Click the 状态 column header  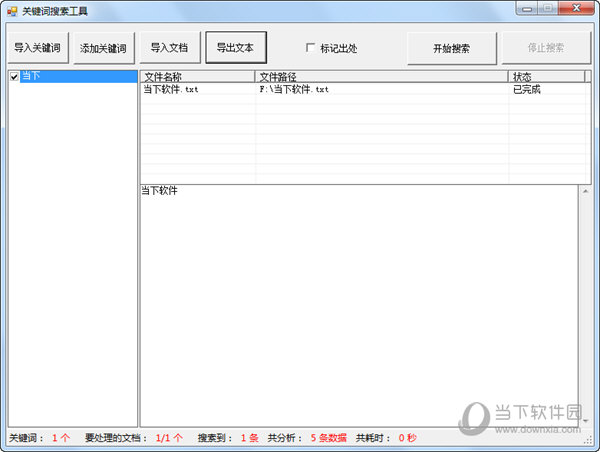(x=546, y=77)
